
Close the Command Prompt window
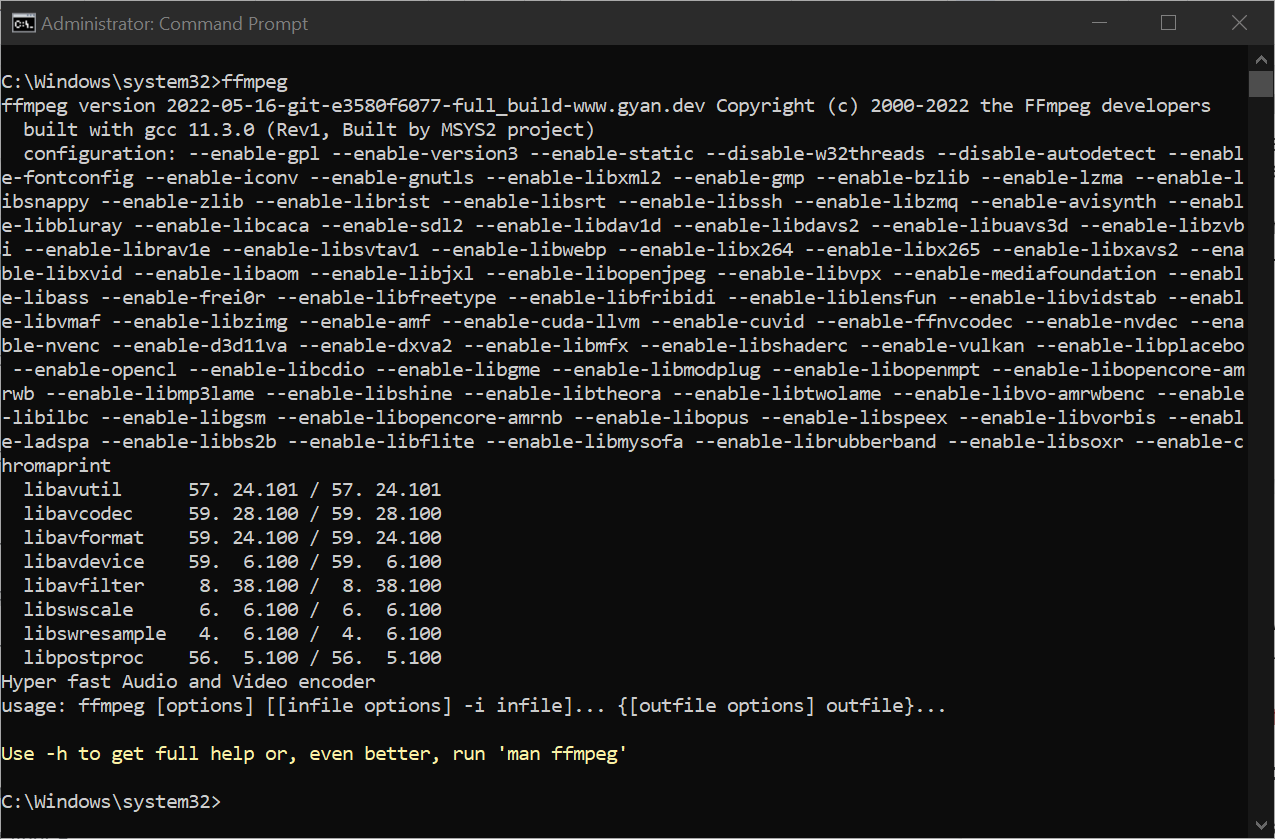1239,23
